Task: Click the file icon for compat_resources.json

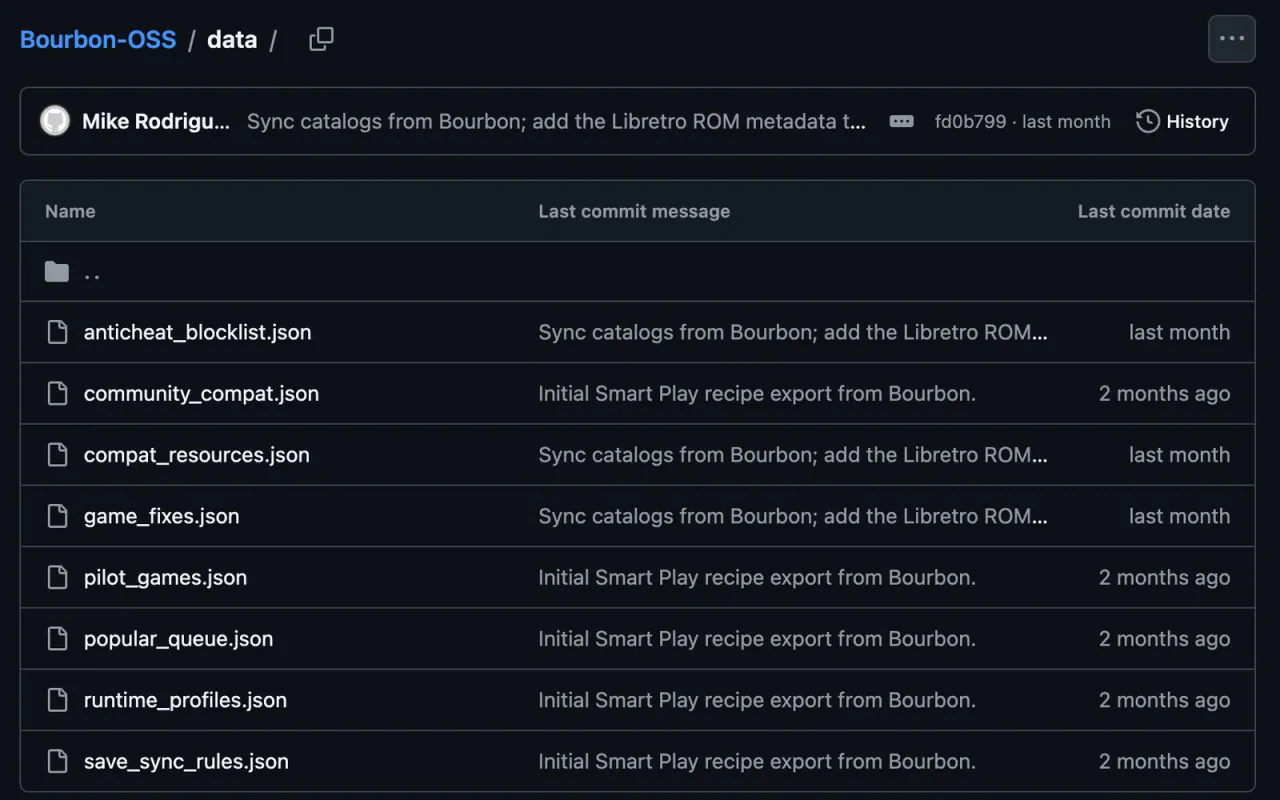Action: pyautogui.click(x=57, y=455)
